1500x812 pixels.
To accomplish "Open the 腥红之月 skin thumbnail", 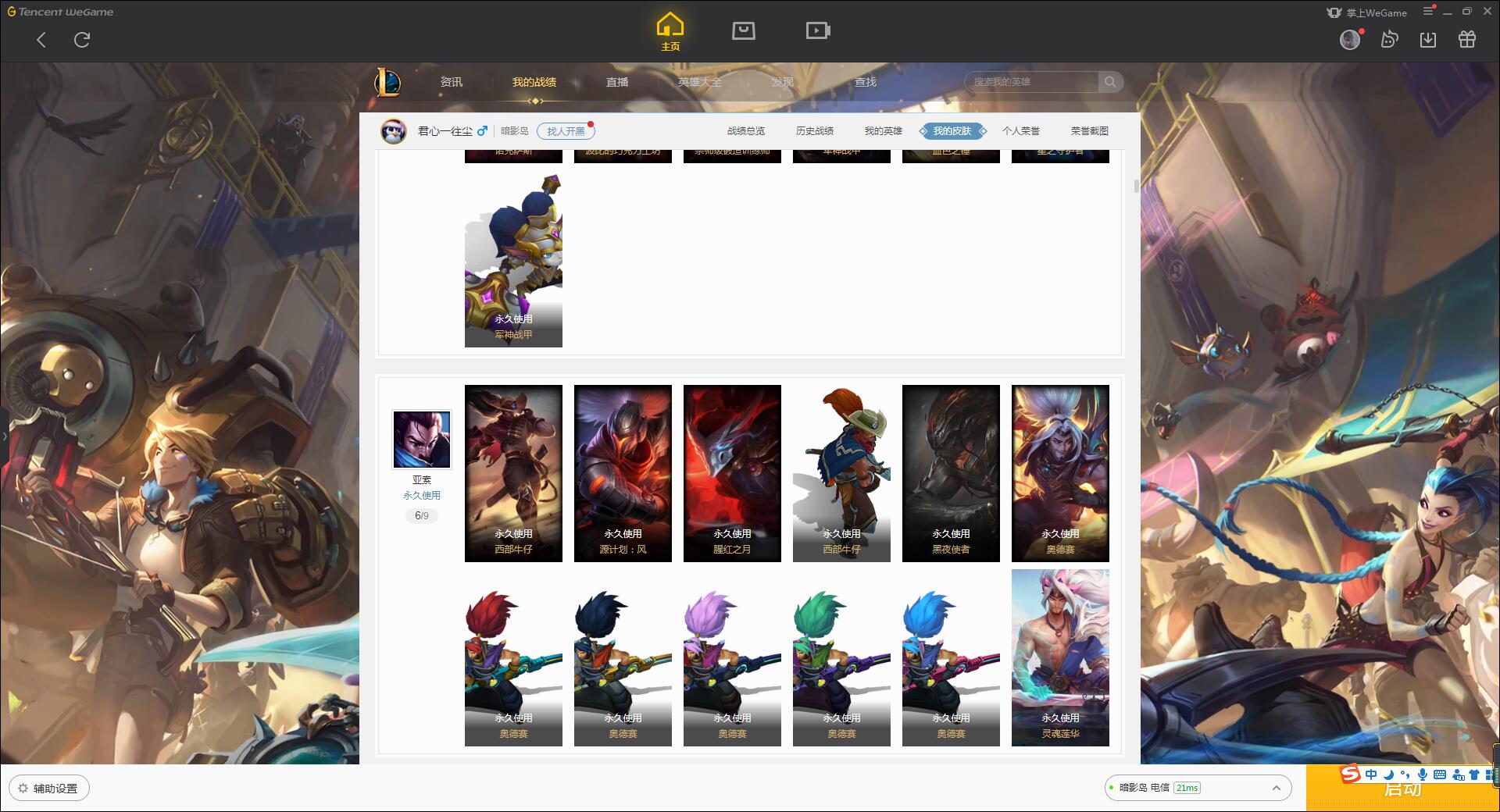I will click(732, 473).
